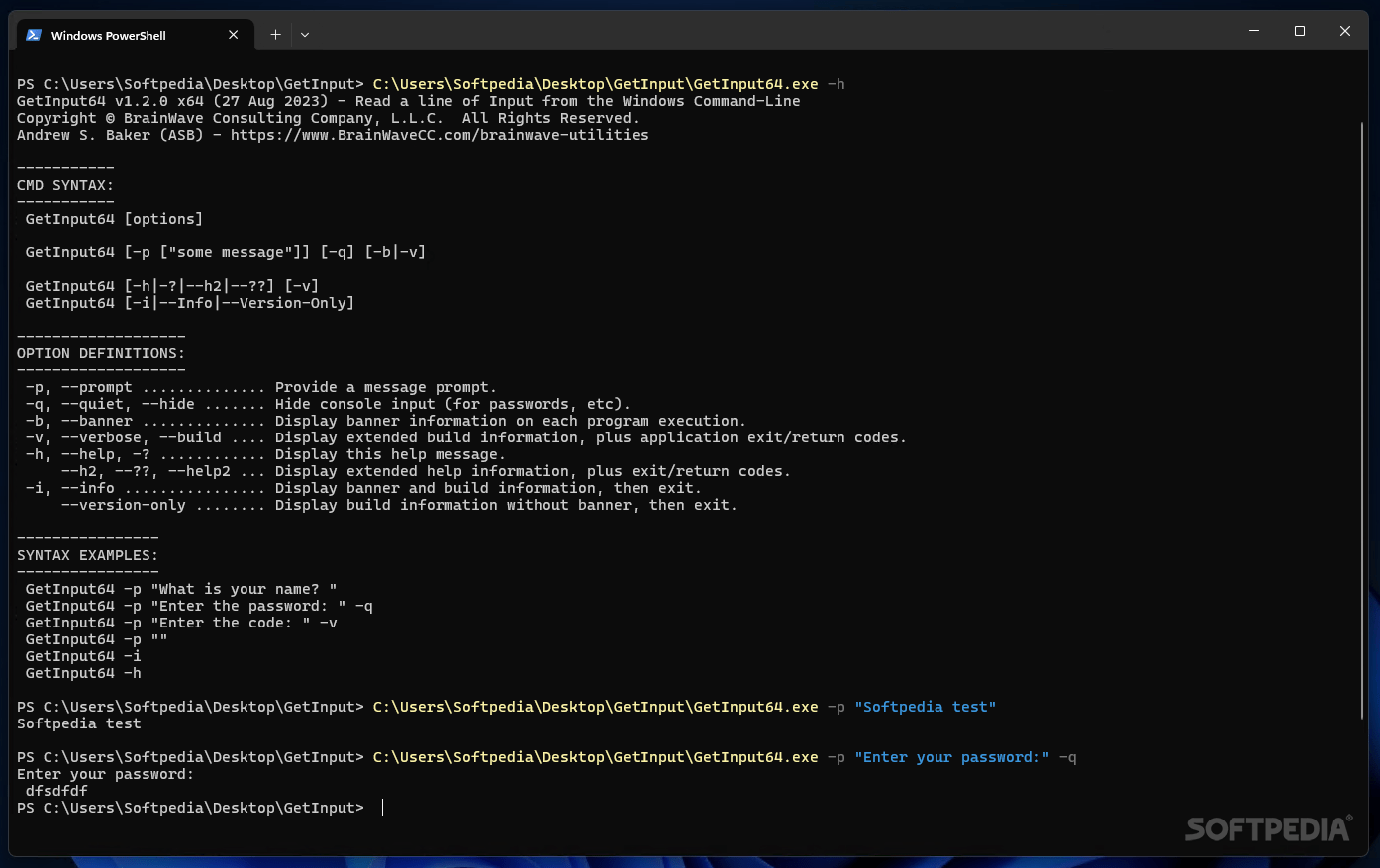Select the Windows PowerShell tab
The image size is (1380, 868).
pos(134,35)
